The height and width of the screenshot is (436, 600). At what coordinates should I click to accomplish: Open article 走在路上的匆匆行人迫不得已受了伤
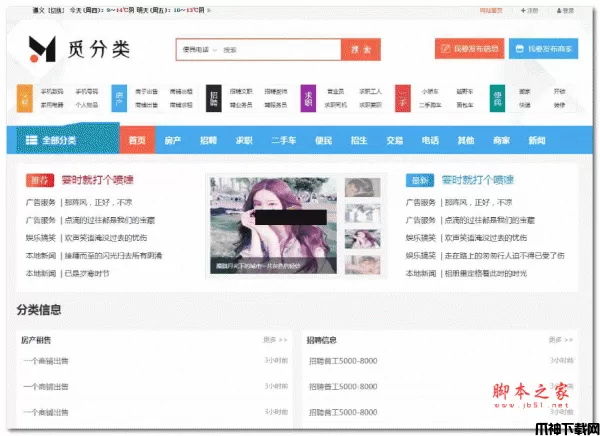coord(504,255)
